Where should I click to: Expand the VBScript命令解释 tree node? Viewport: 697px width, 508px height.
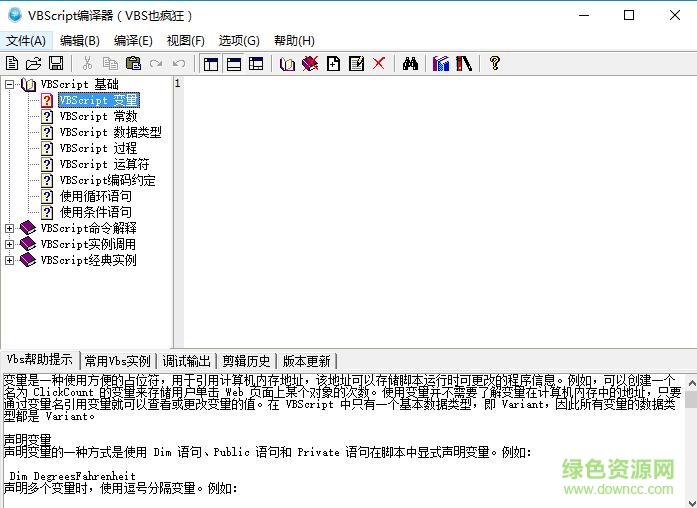9,228
